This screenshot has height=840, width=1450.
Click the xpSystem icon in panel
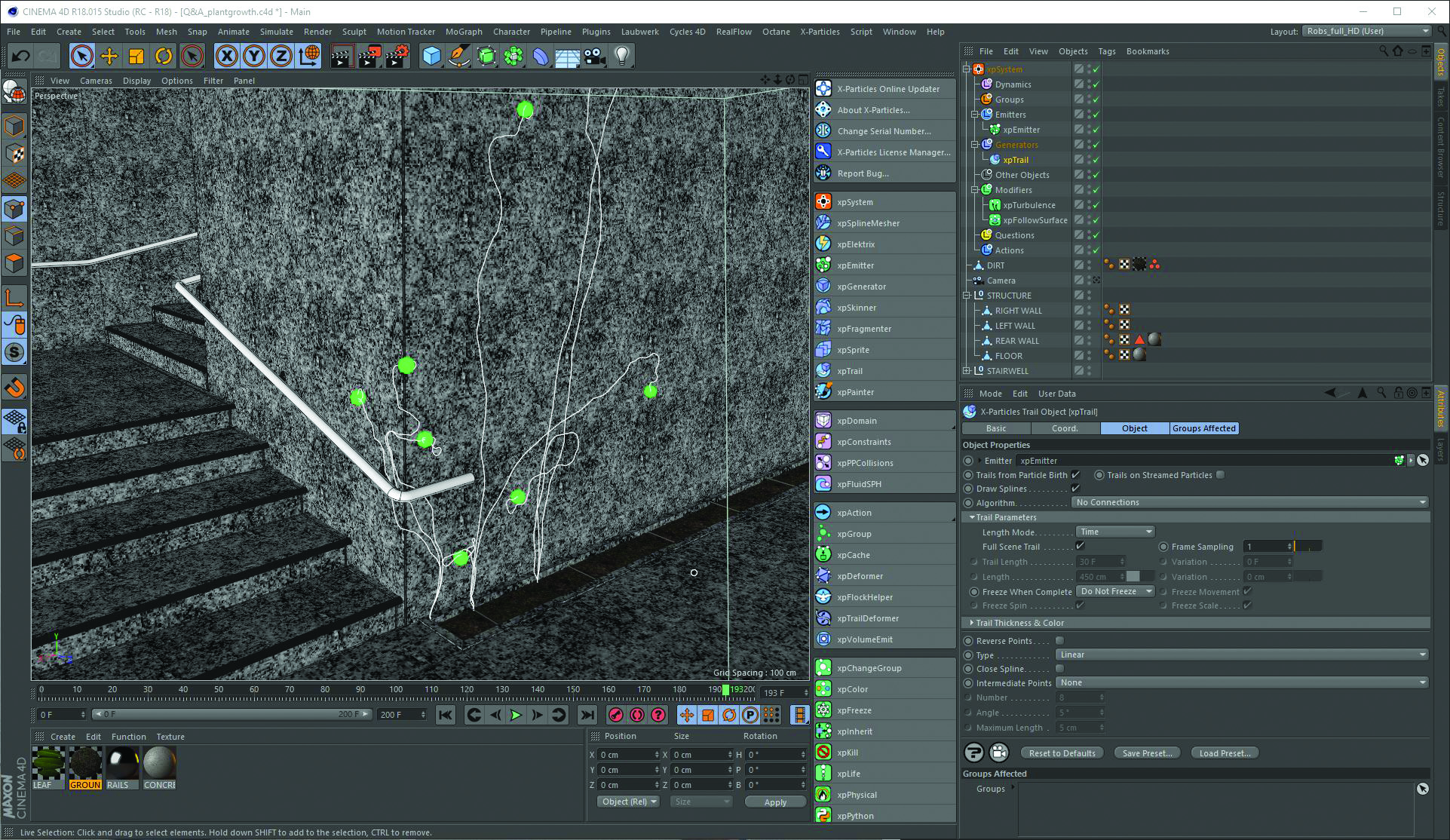[x=824, y=201]
